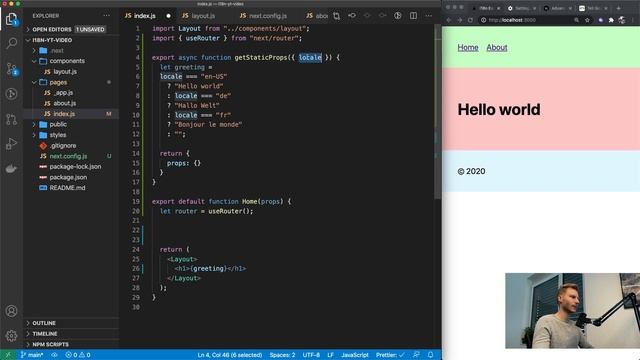Open the Docker view in activity bar
This screenshot has height=360, width=640.
pyautogui.click(x=11, y=169)
